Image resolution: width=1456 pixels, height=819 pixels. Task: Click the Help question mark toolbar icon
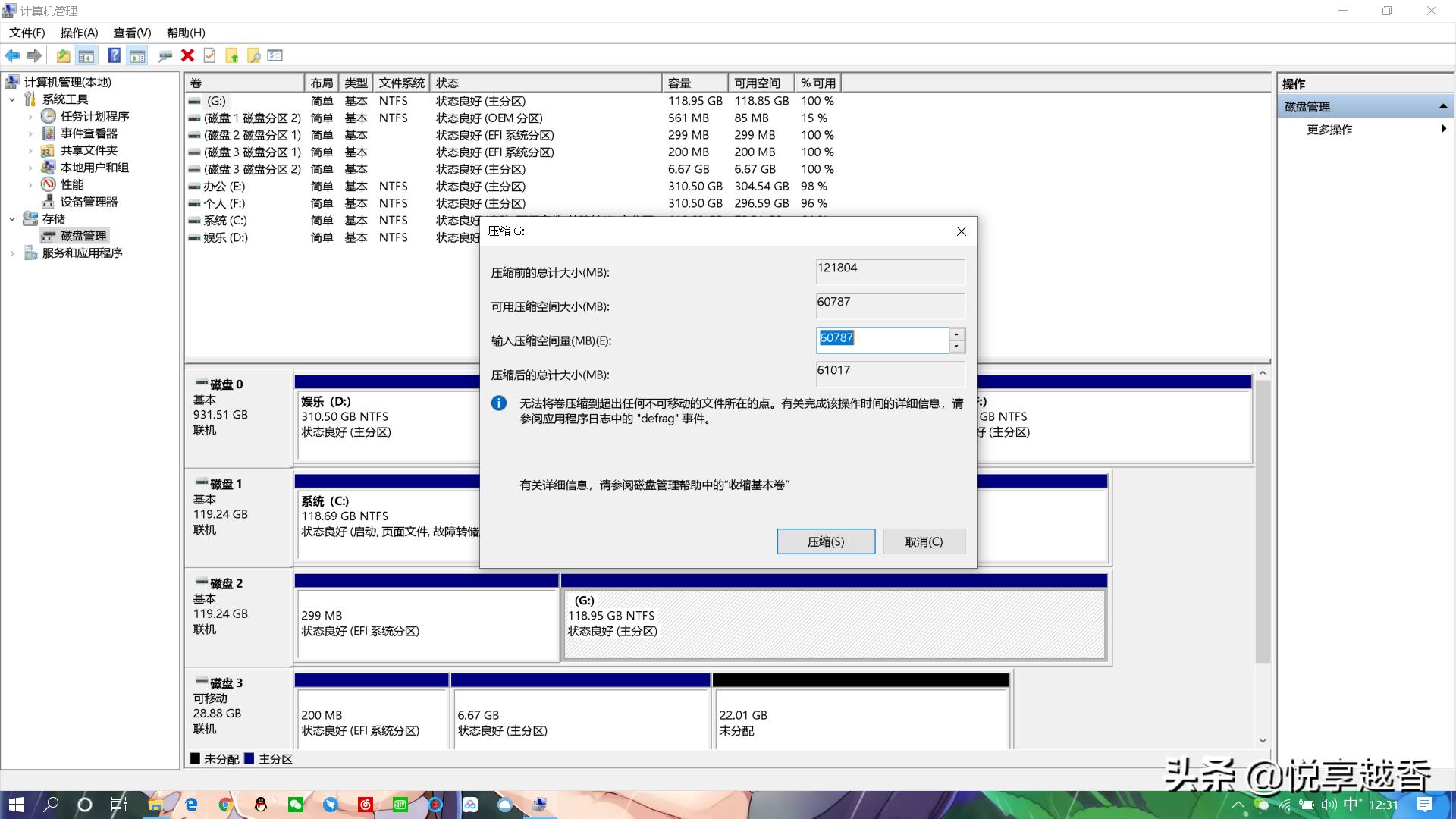[x=114, y=55]
